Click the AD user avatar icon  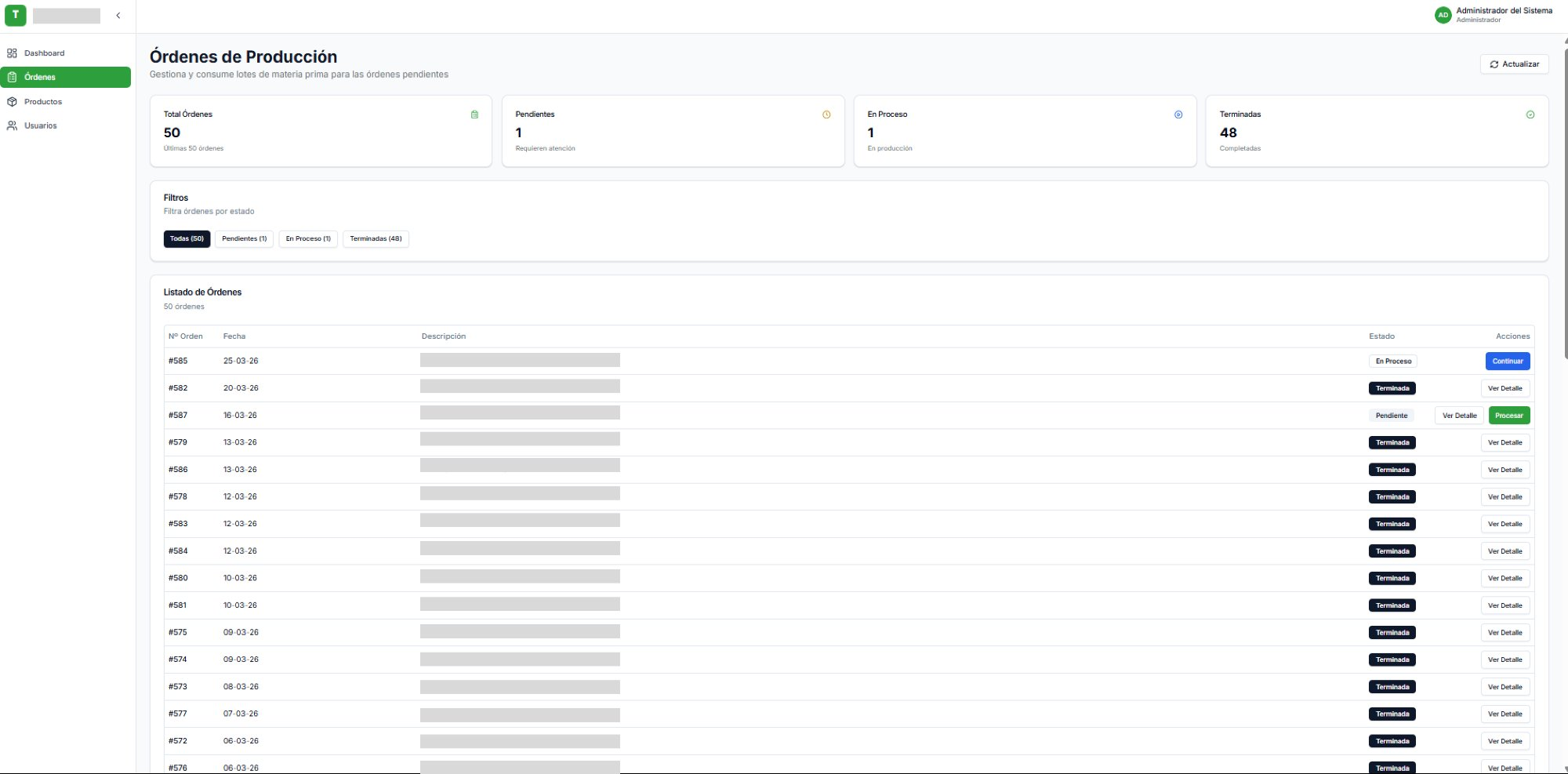pyautogui.click(x=1443, y=15)
